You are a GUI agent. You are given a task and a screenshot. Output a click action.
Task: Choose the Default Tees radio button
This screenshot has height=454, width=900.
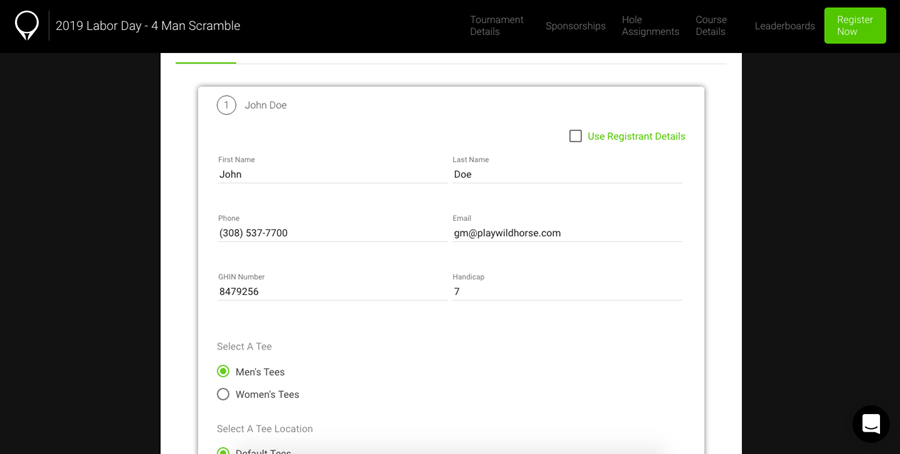click(223, 451)
